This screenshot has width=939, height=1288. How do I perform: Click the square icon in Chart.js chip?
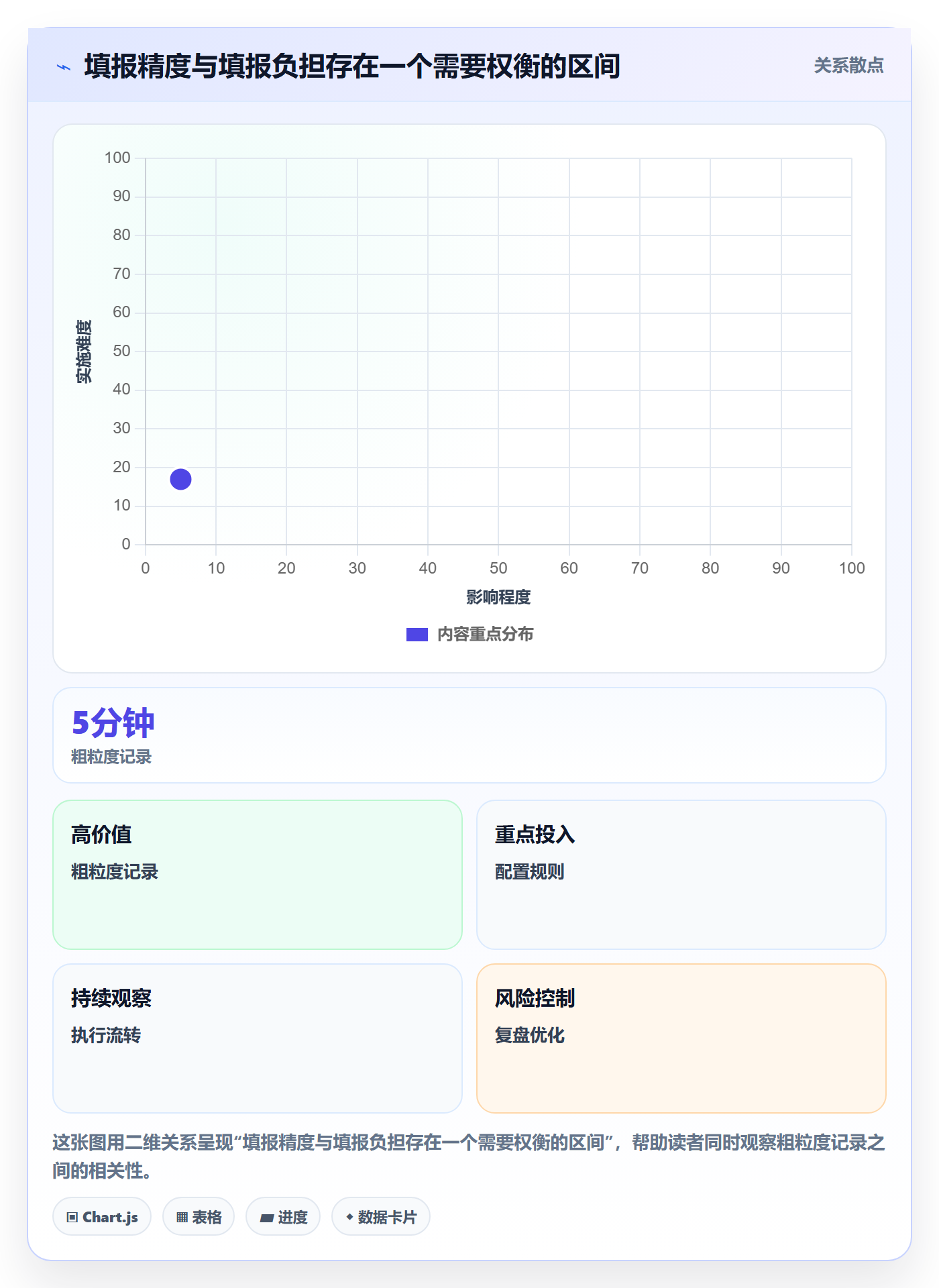72,1217
